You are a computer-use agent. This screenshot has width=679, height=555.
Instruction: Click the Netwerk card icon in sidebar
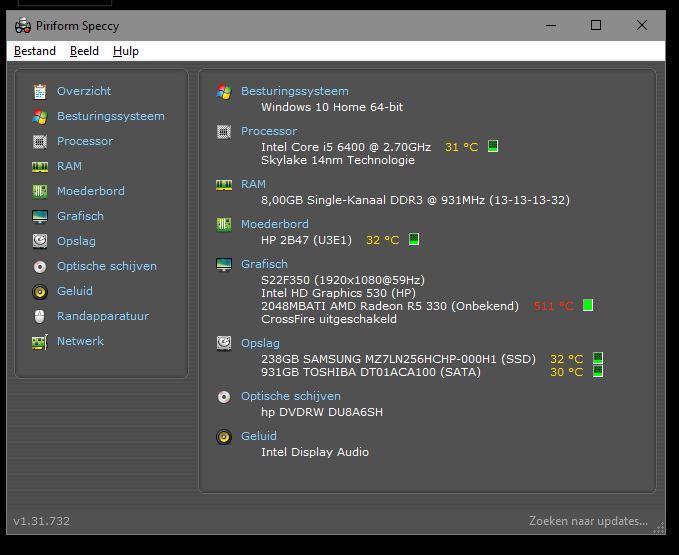point(40,342)
